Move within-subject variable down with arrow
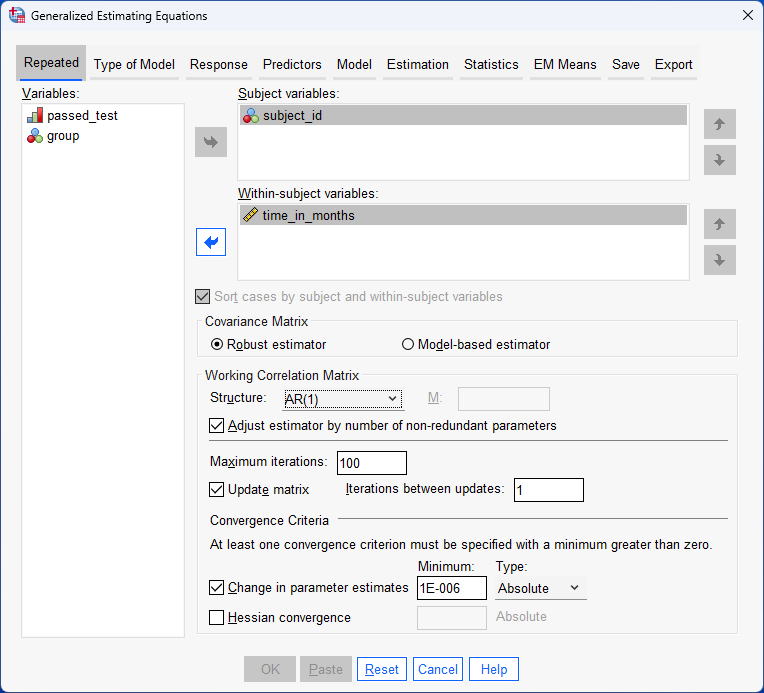This screenshot has height=693, width=764. click(719, 260)
